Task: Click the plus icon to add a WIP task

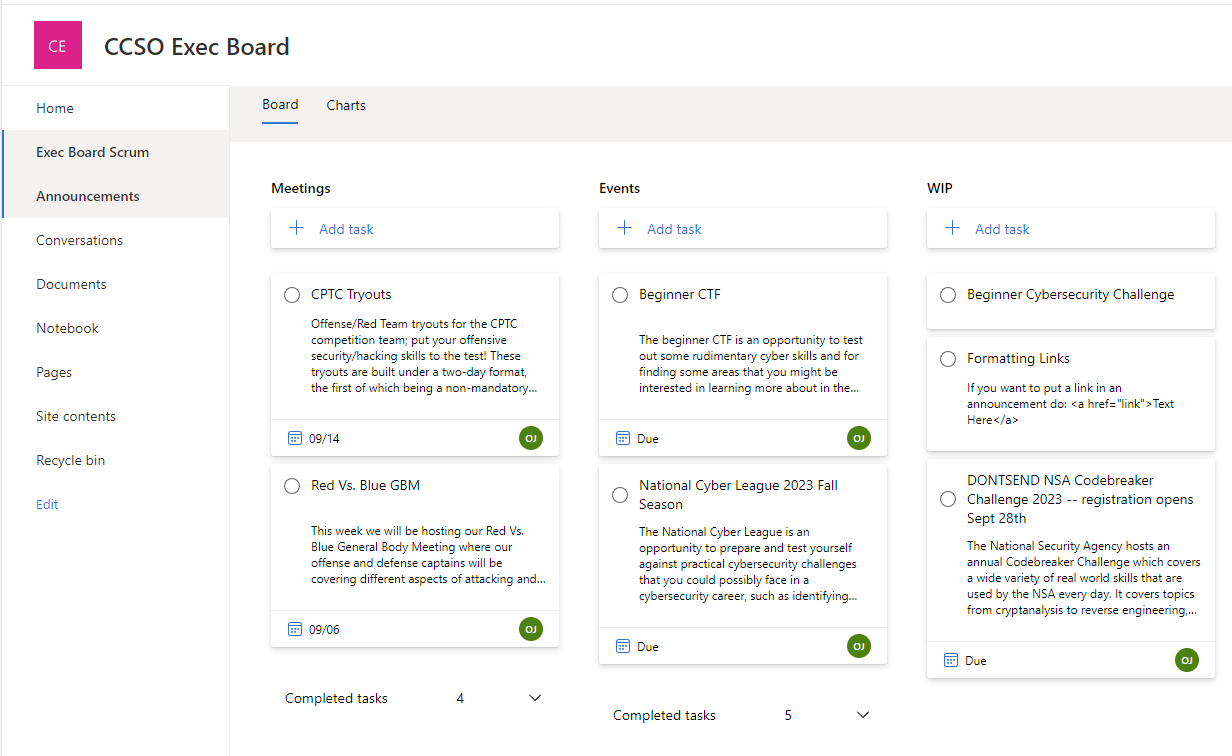Action: (x=952, y=228)
